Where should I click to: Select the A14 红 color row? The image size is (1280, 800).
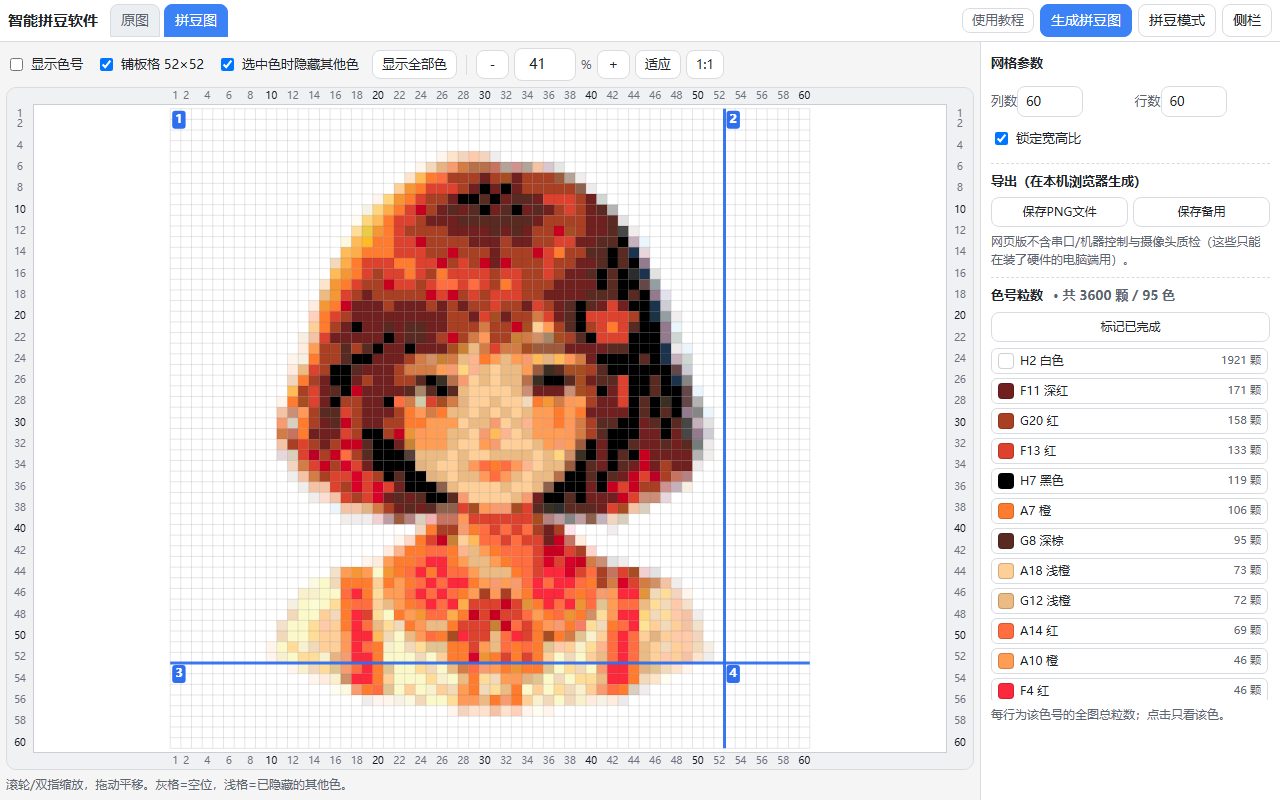1130,630
